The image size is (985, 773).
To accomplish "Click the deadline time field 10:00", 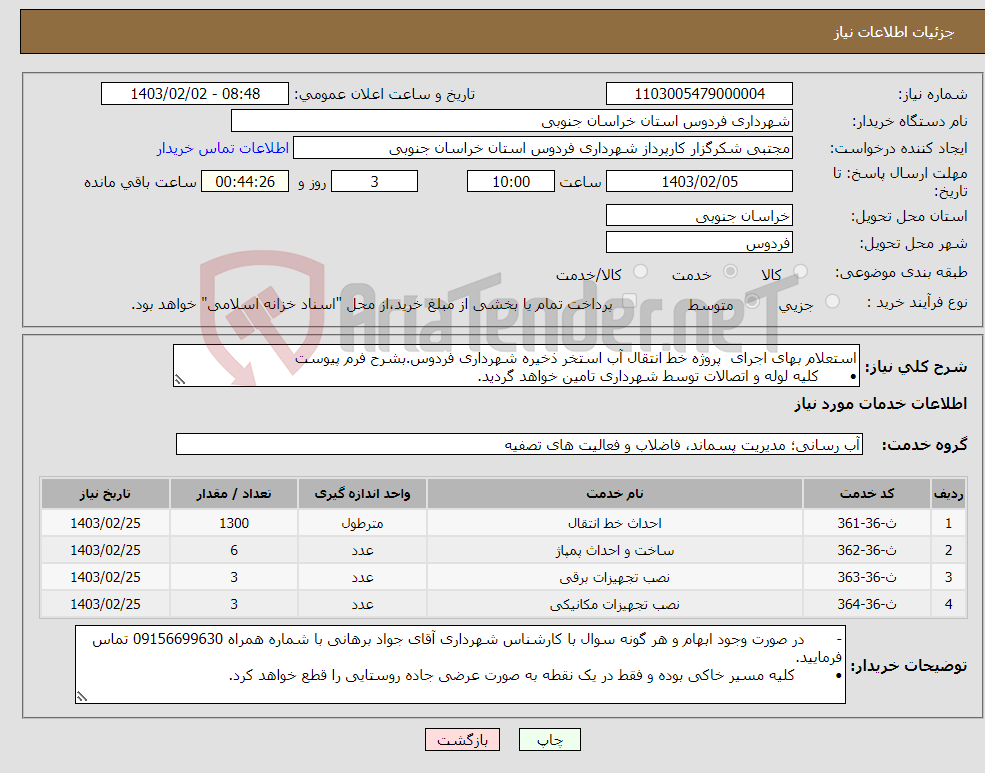I will (x=511, y=181).
